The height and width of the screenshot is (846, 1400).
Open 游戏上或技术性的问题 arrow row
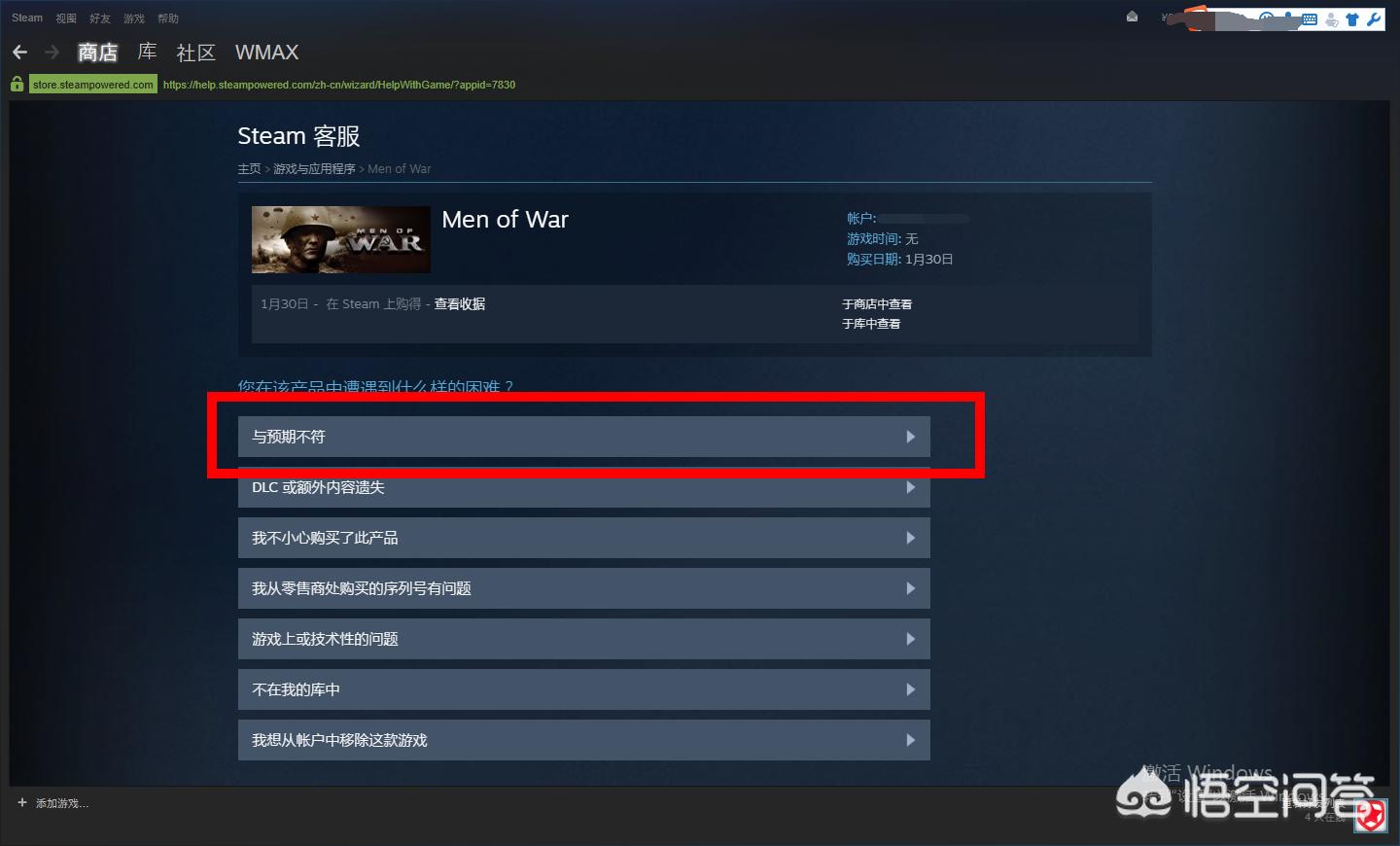pyautogui.click(x=583, y=639)
